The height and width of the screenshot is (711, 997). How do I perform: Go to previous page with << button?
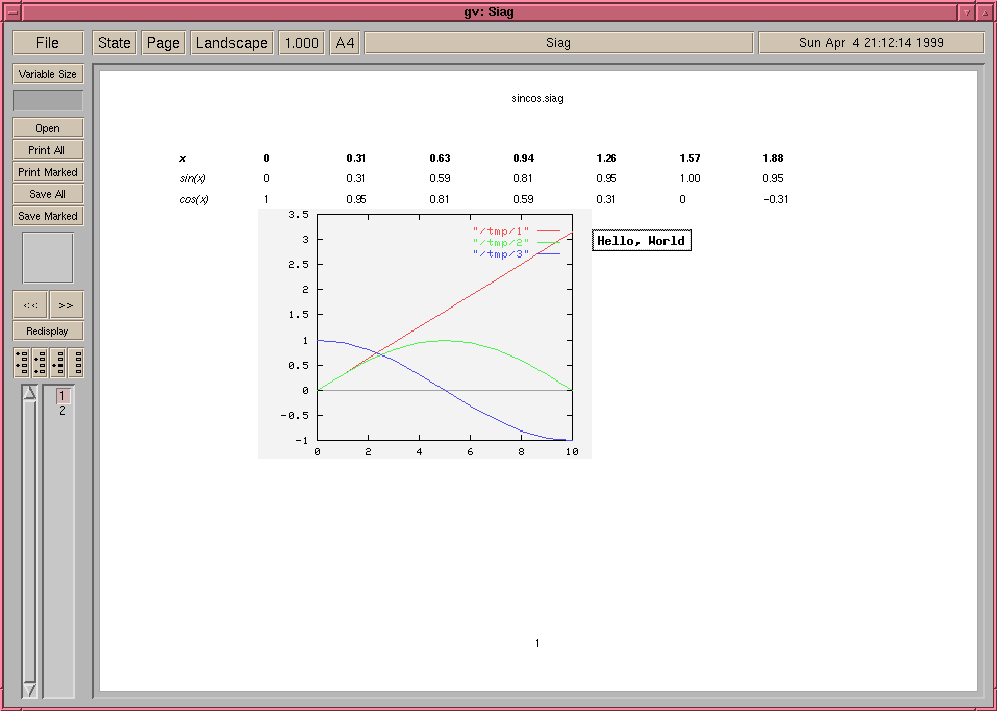(30, 305)
